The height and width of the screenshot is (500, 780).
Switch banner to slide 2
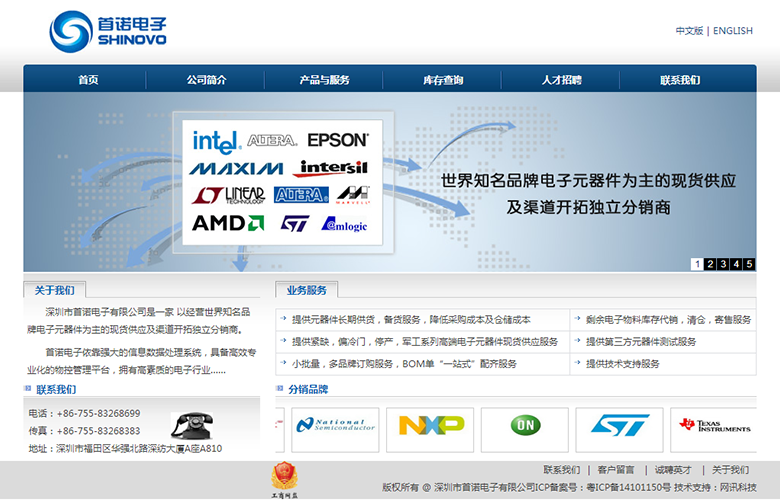tap(710, 264)
